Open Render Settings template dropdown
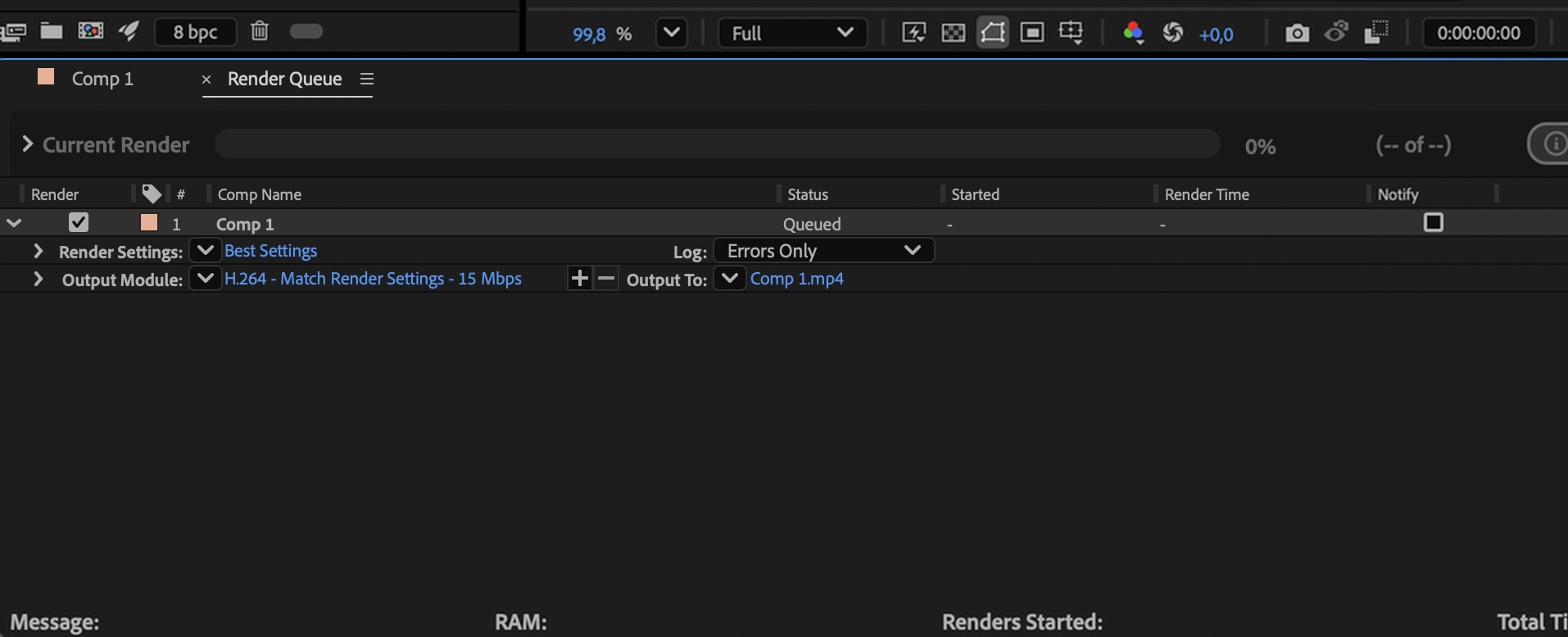 click(205, 250)
